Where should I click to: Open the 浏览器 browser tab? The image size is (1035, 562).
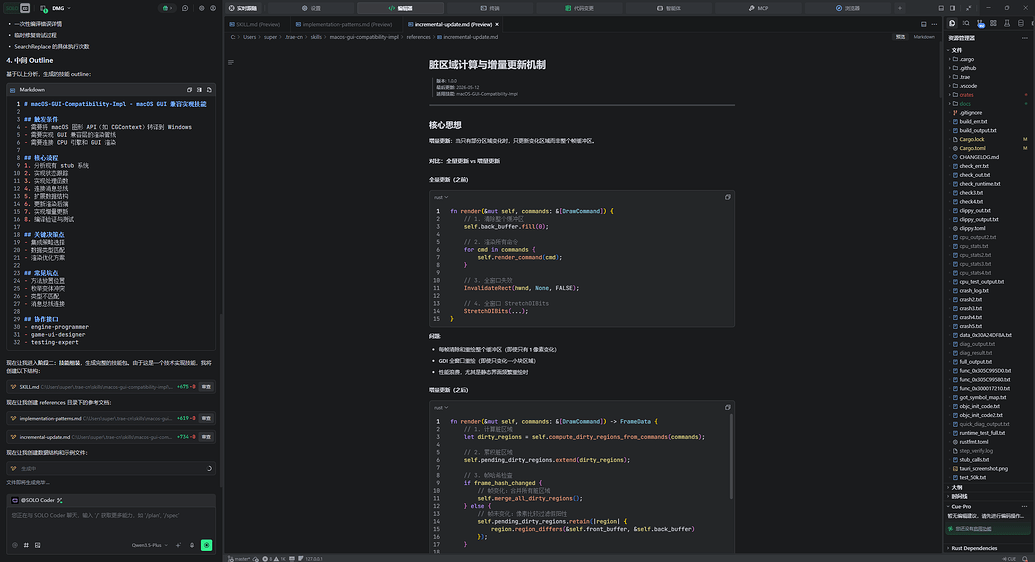(x=848, y=9)
